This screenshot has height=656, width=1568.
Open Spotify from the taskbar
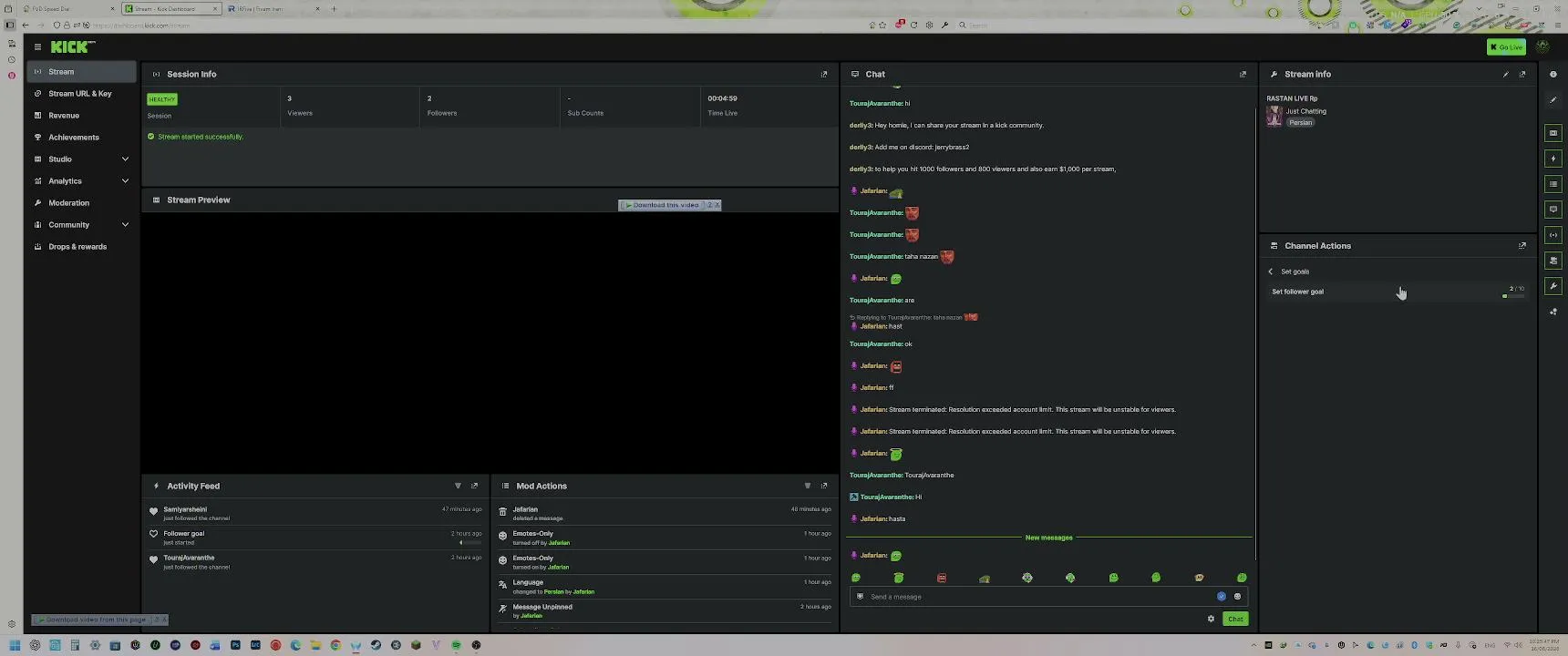tap(456, 645)
